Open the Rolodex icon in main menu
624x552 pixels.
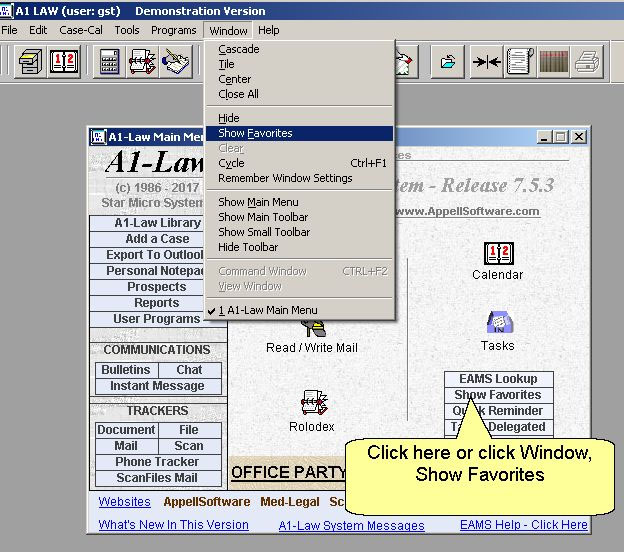point(311,405)
